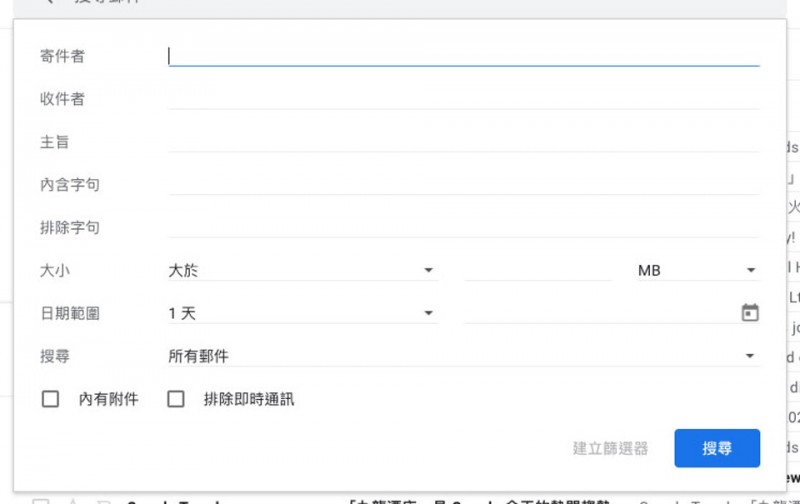The image size is (800, 504).
Task: Click the blue 搜尋 button
Action: point(717,448)
